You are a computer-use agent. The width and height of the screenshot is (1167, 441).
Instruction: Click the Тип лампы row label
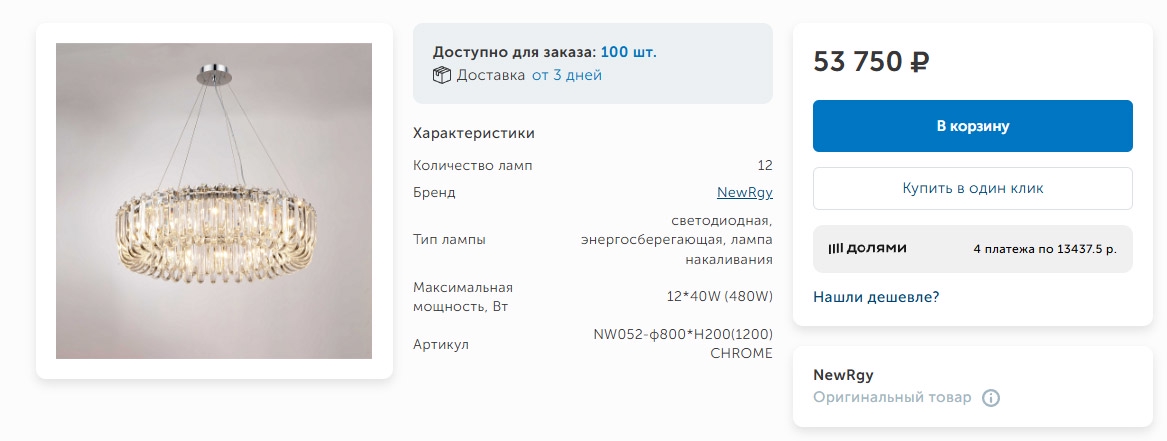coord(449,240)
